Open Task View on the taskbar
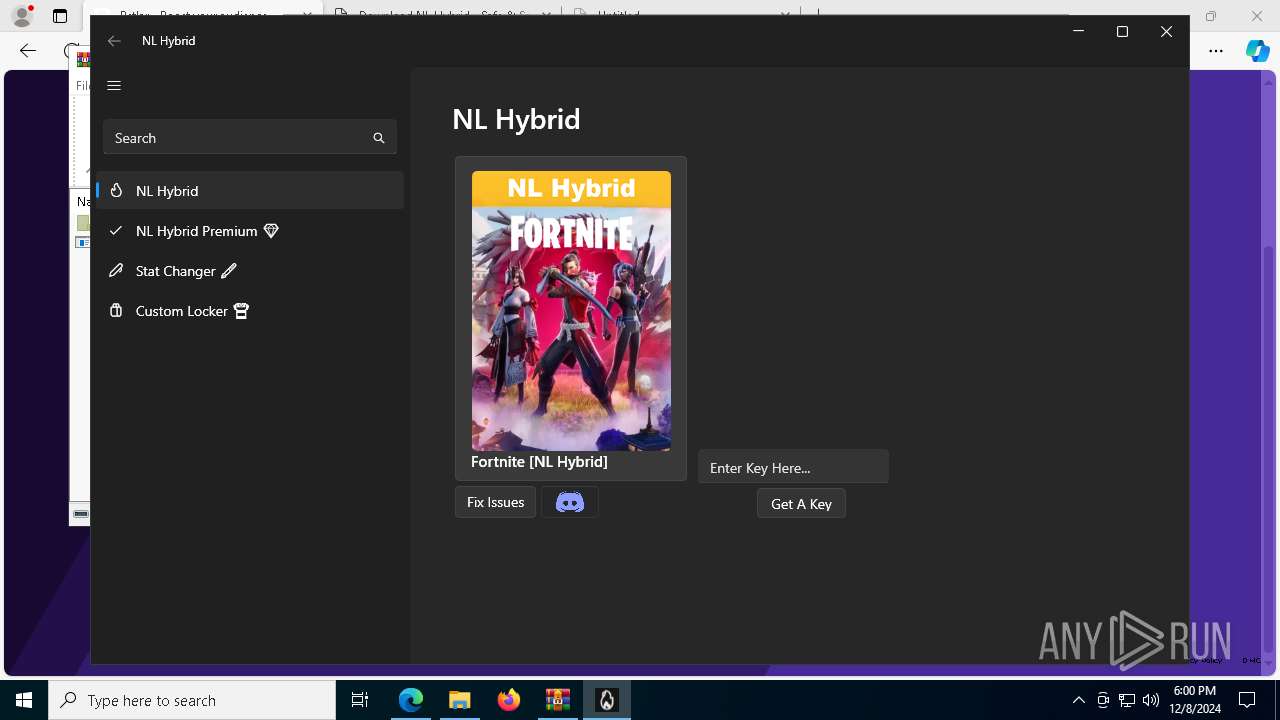This screenshot has width=1280, height=720. click(x=360, y=700)
